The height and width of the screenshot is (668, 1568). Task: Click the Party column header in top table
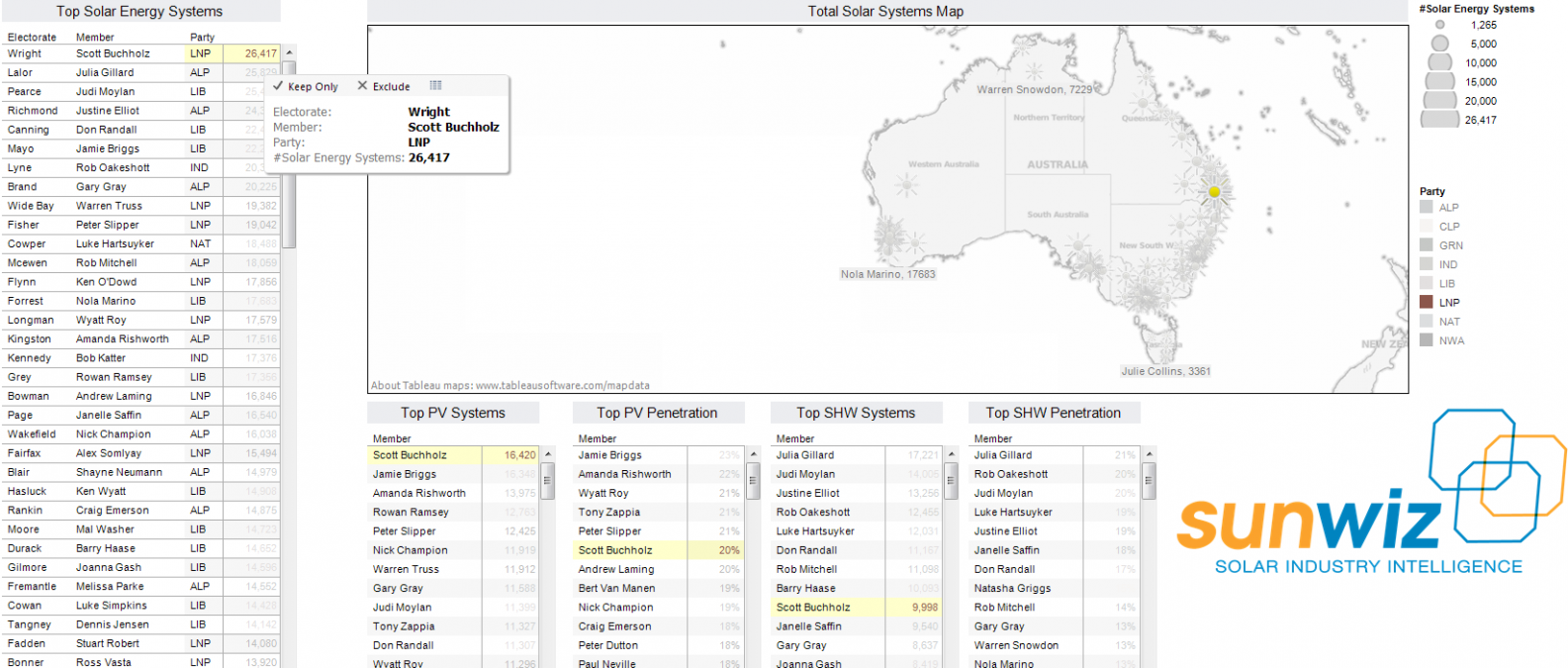tap(202, 38)
